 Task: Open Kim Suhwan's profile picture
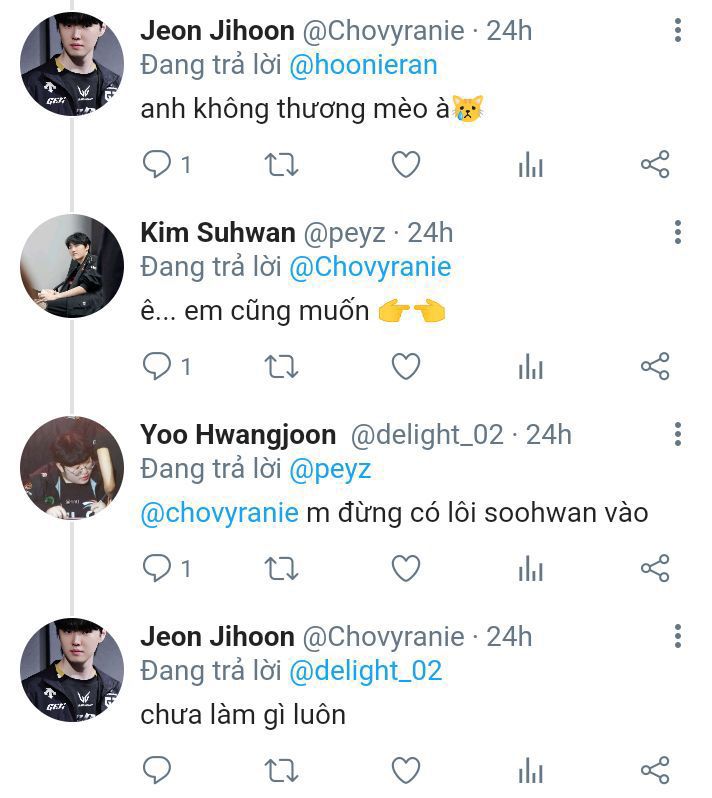click(x=72, y=266)
